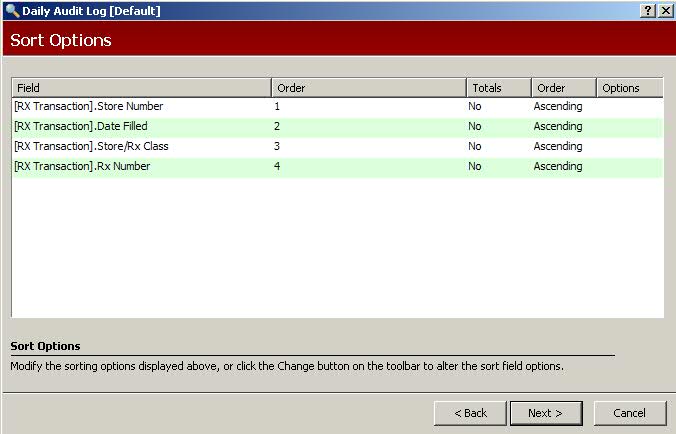Click the Help question mark button
This screenshot has height=434, width=676.
[x=648, y=10]
